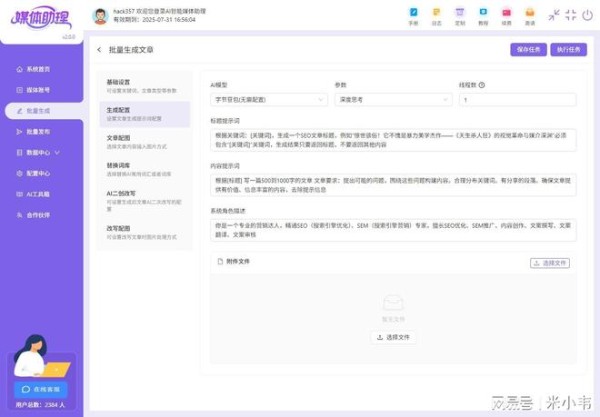This screenshot has height=417, width=600.
Task: Go to 系统首页 in the sidebar
Action: coord(38,69)
